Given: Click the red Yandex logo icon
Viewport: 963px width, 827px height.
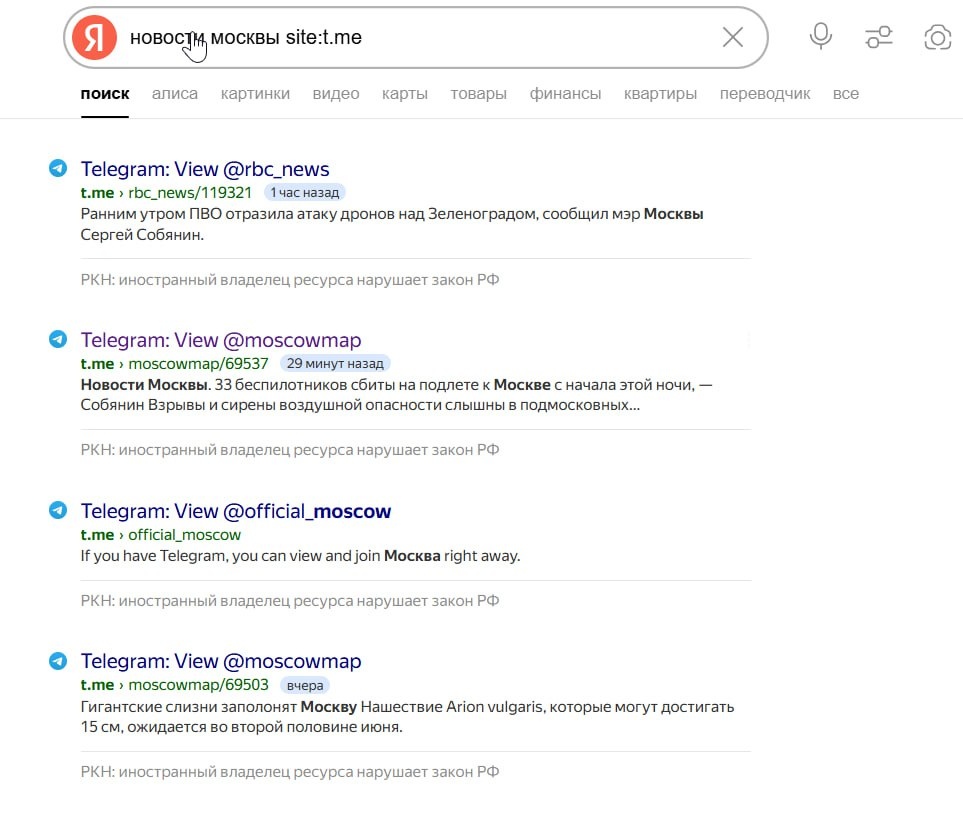Looking at the screenshot, I should pyautogui.click(x=94, y=37).
